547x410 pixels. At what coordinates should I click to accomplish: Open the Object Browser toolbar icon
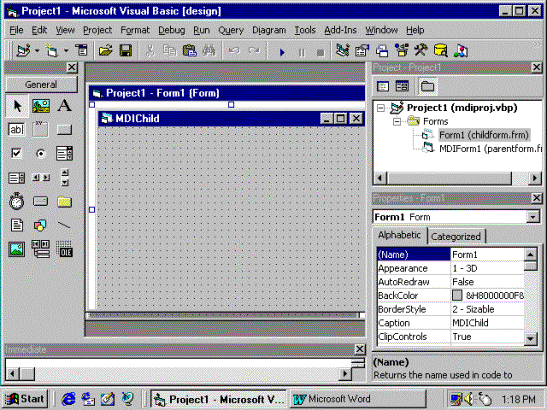tap(402, 51)
